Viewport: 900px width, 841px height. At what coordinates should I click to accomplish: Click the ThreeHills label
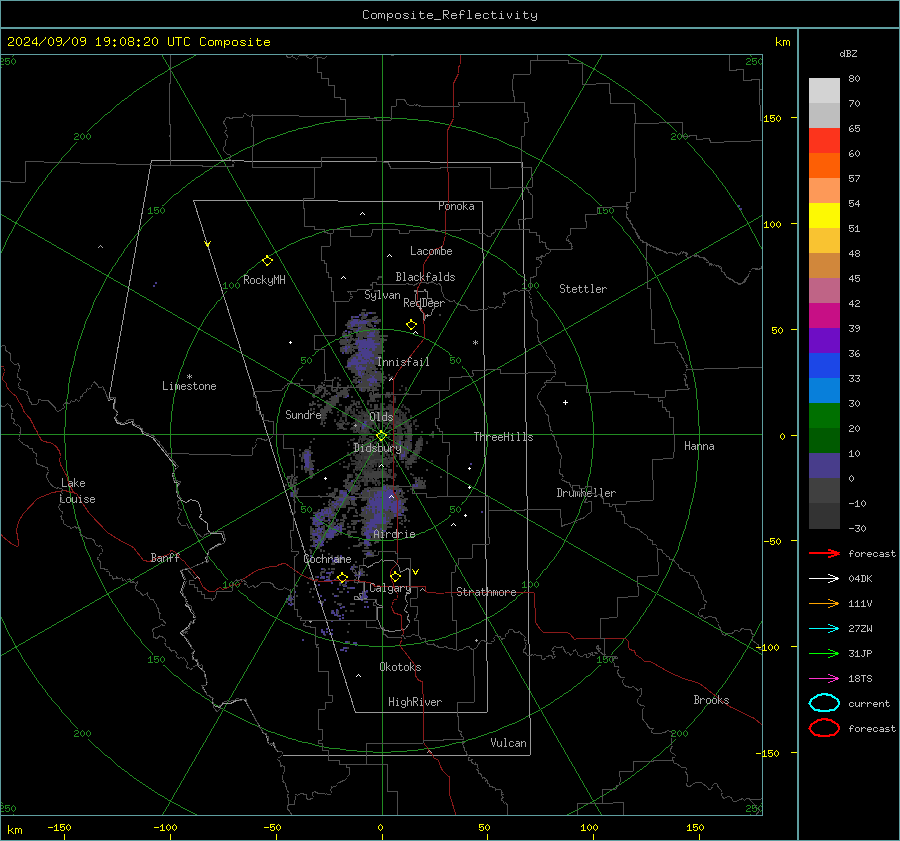[503, 437]
